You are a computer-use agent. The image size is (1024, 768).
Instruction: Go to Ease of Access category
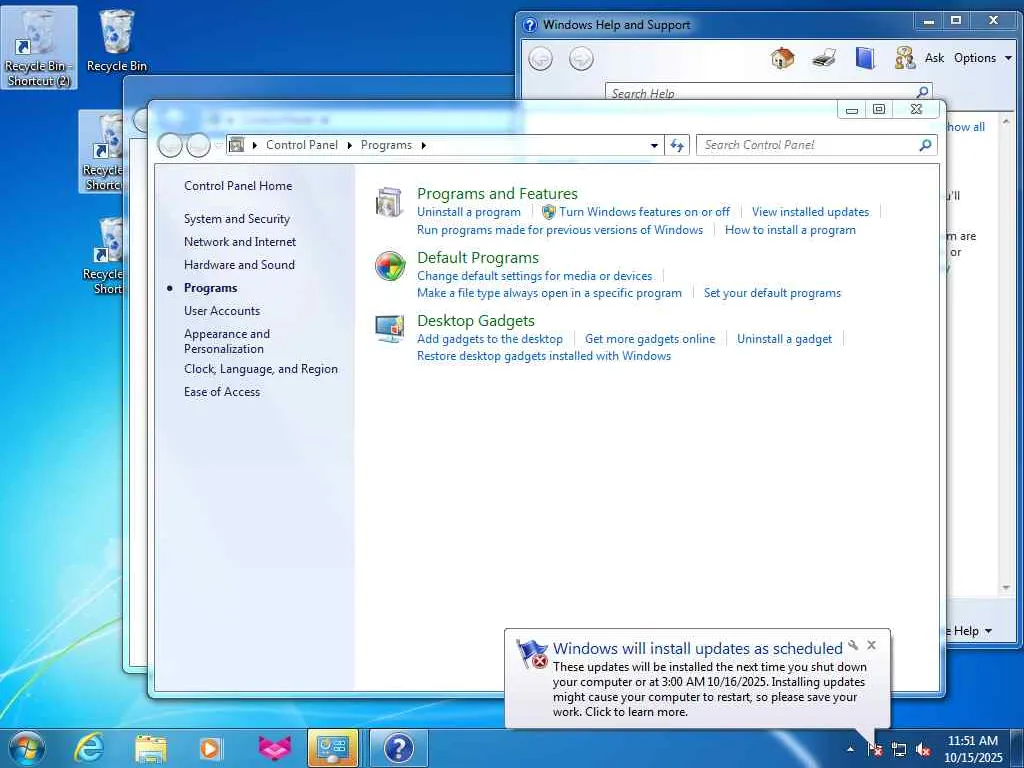click(221, 392)
